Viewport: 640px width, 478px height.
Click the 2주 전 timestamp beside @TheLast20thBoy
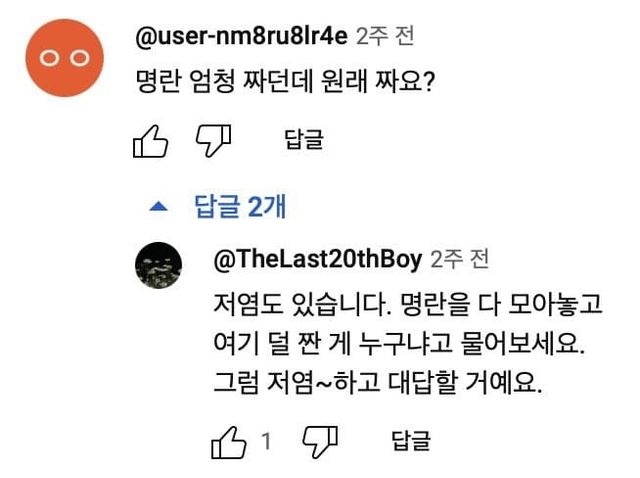460,260
